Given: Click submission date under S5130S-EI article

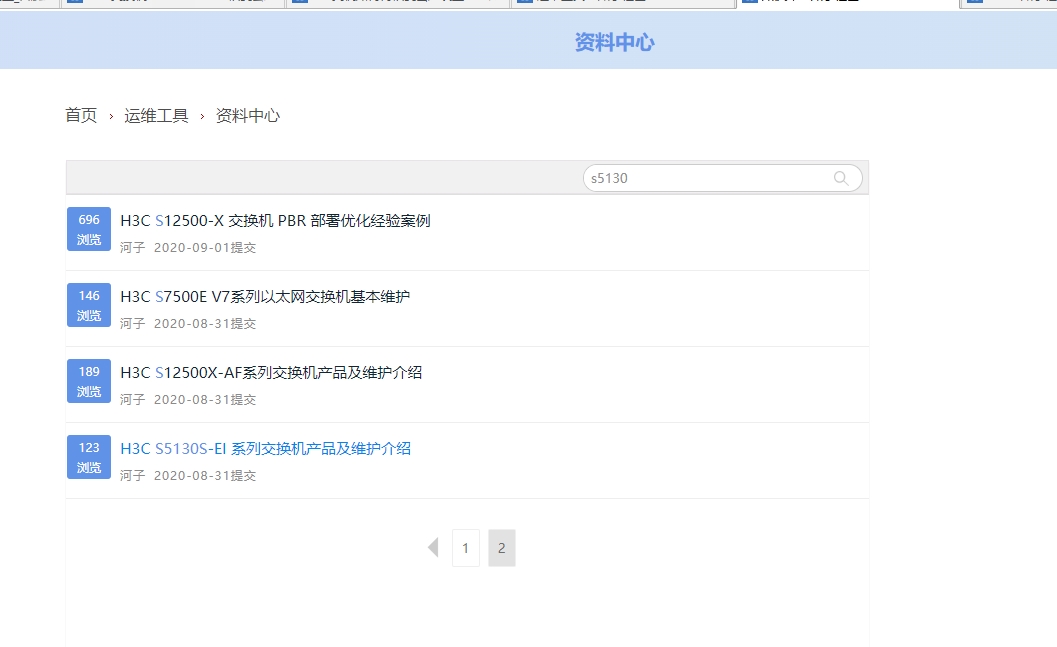Looking at the screenshot, I should tap(205, 476).
